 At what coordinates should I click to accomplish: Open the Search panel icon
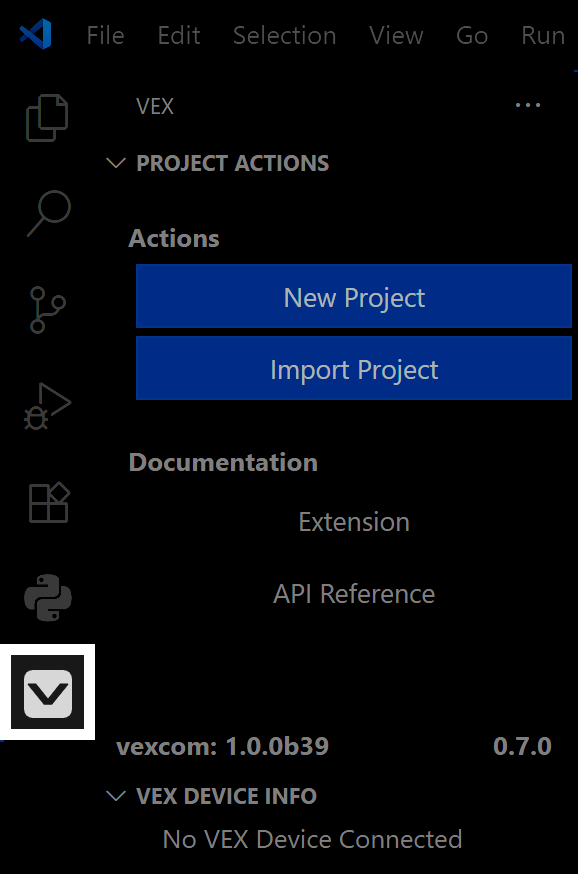(x=46, y=213)
